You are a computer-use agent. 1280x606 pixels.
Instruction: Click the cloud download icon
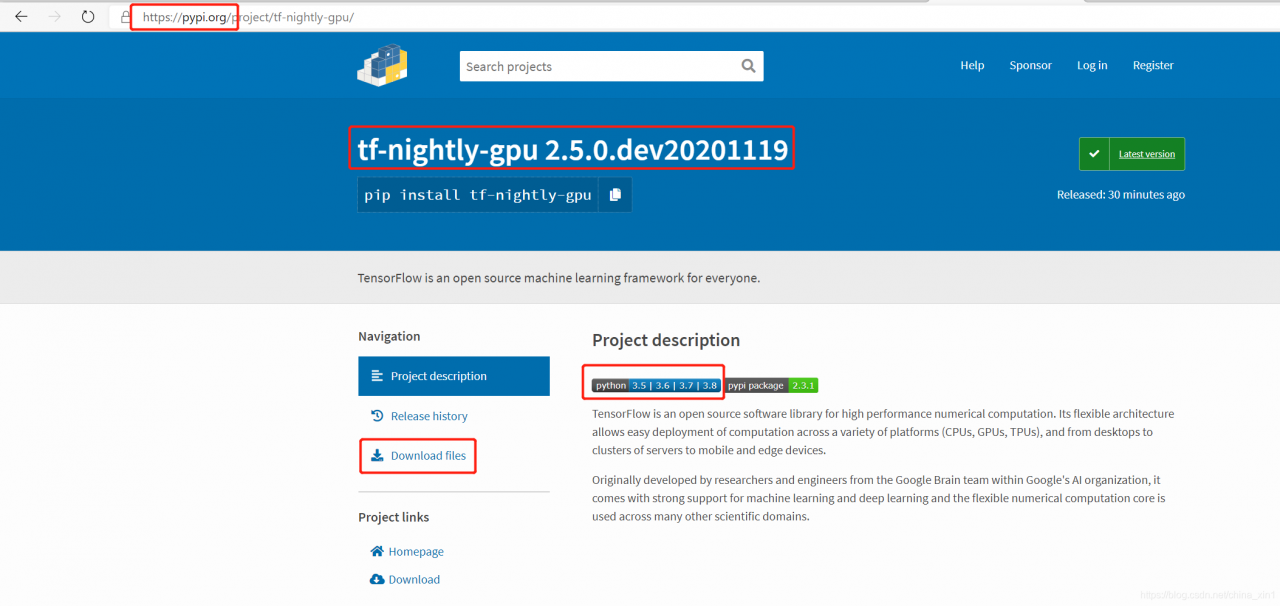pyautogui.click(x=377, y=579)
